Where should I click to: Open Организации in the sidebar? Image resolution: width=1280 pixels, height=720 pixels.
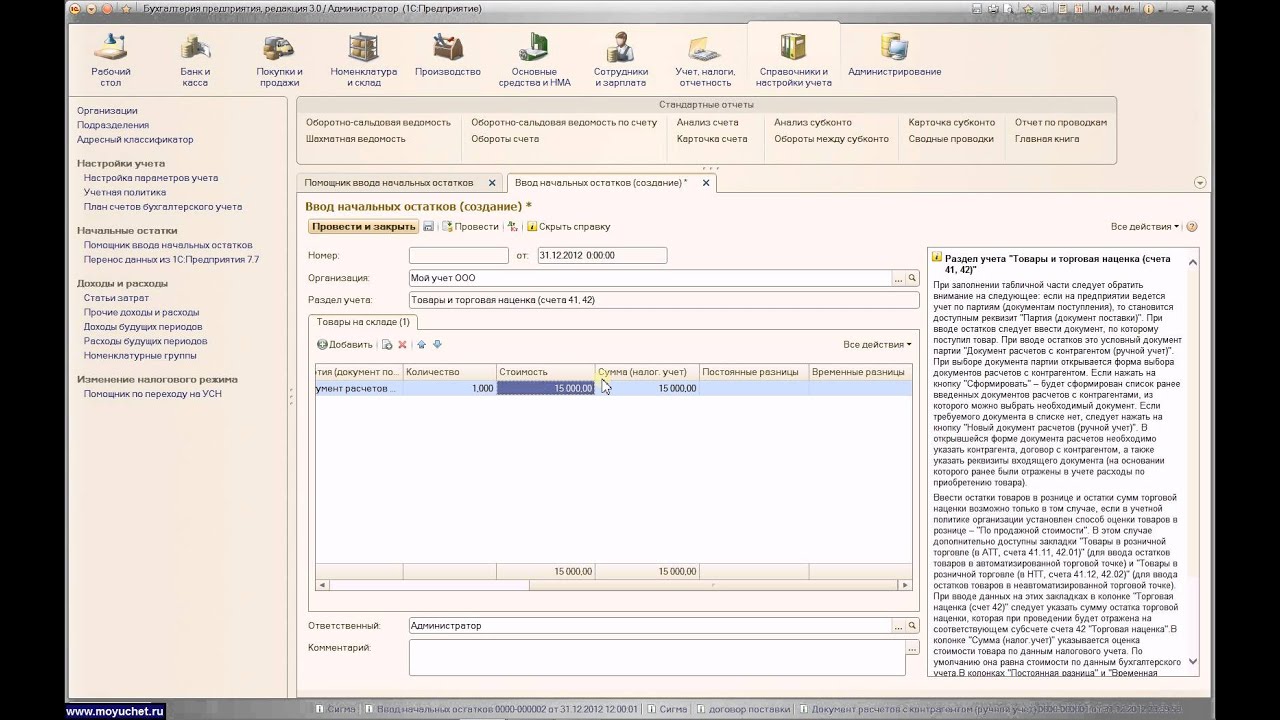[107, 111]
